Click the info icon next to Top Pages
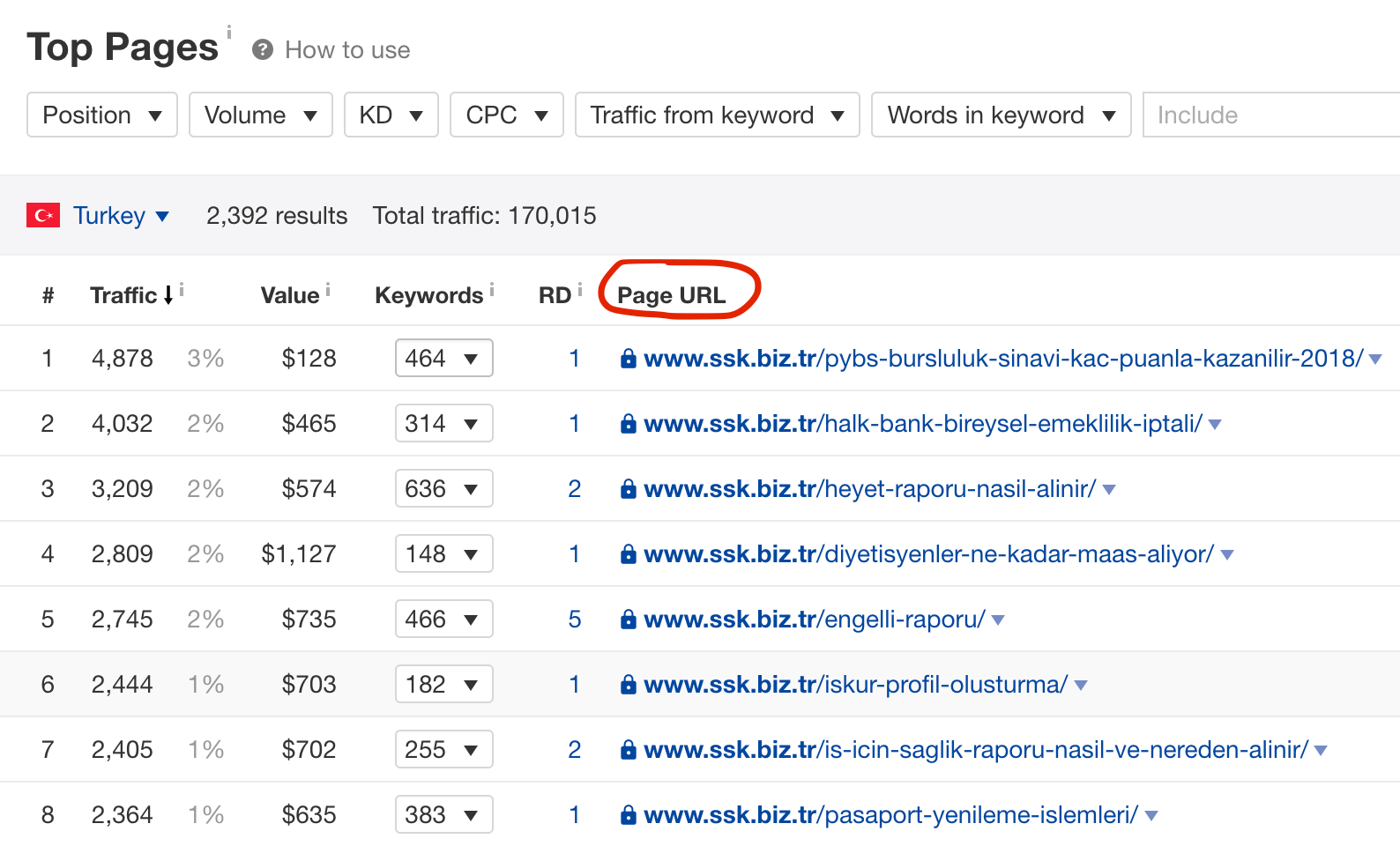The image size is (1400, 846). (229, 33)
